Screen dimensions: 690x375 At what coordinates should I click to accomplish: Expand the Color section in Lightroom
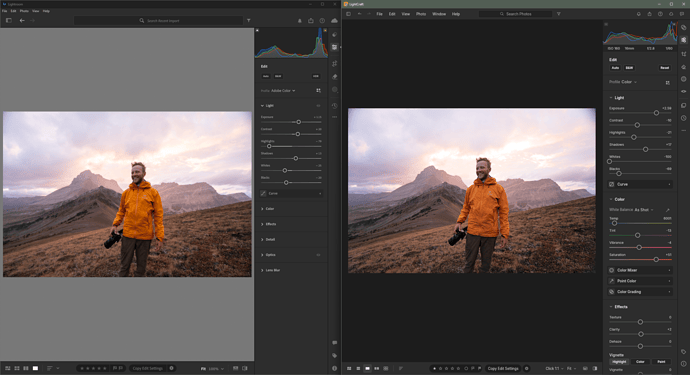pos(262,209)
